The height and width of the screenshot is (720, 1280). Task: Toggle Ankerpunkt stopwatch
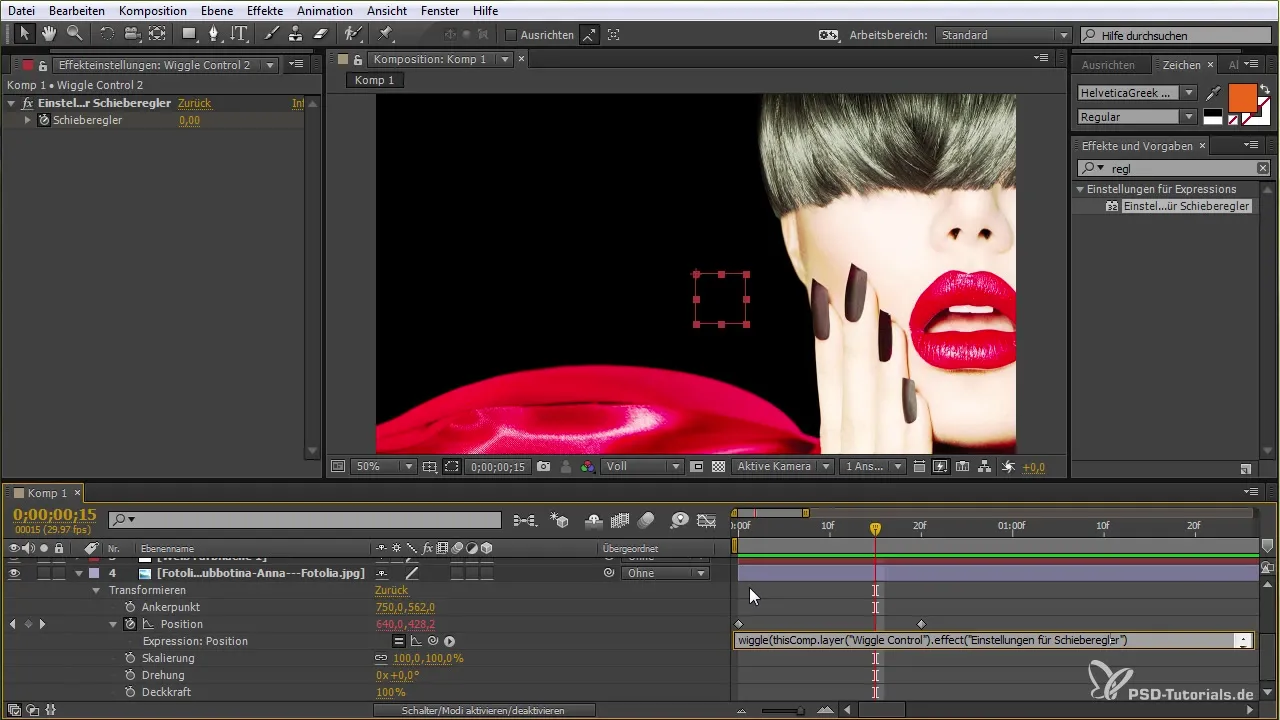[x=130, y=607]
